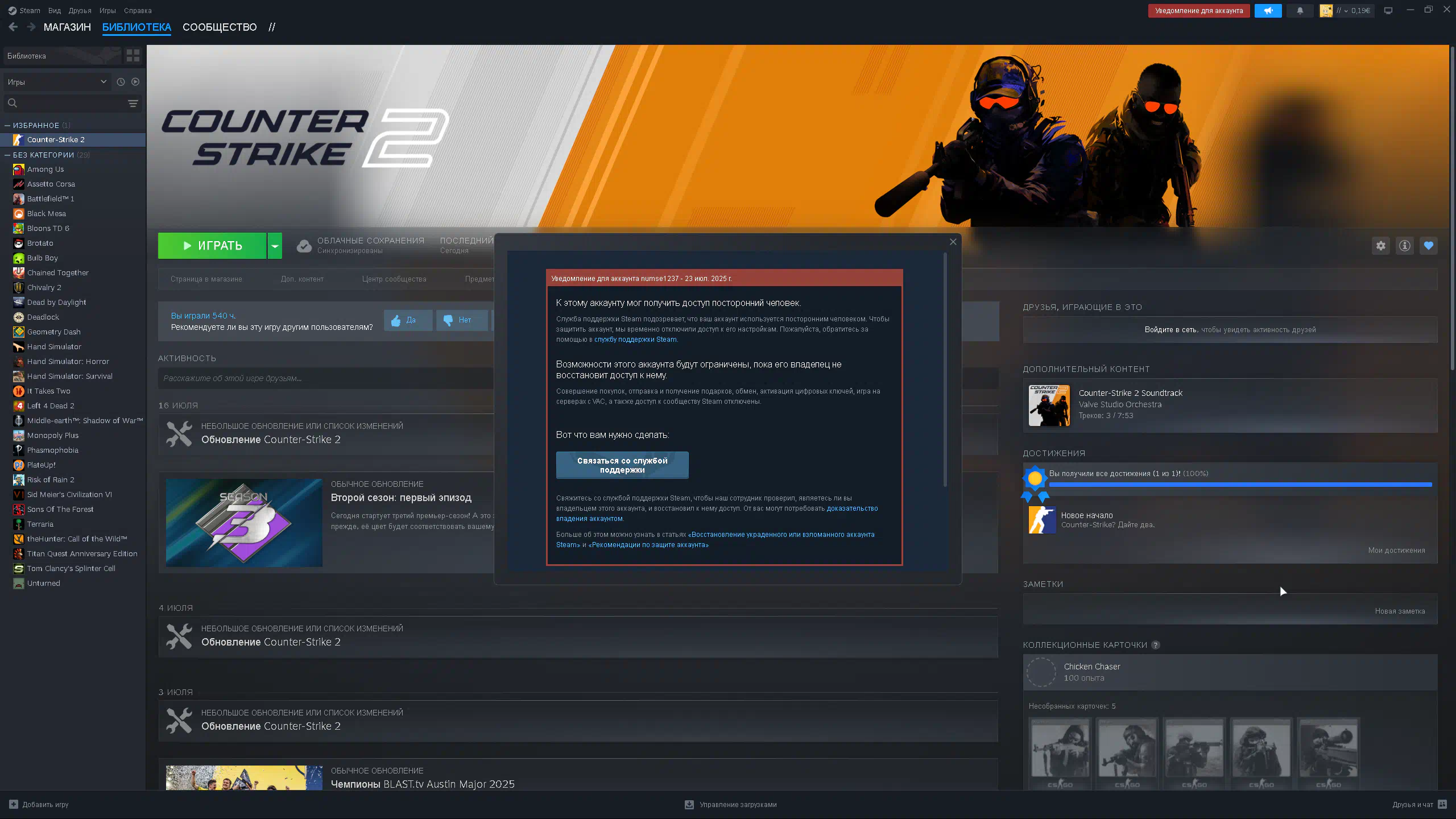Screen dimensions: 1456x819
Task: Open game settings gear icon
Action: tap(1380, 246)
